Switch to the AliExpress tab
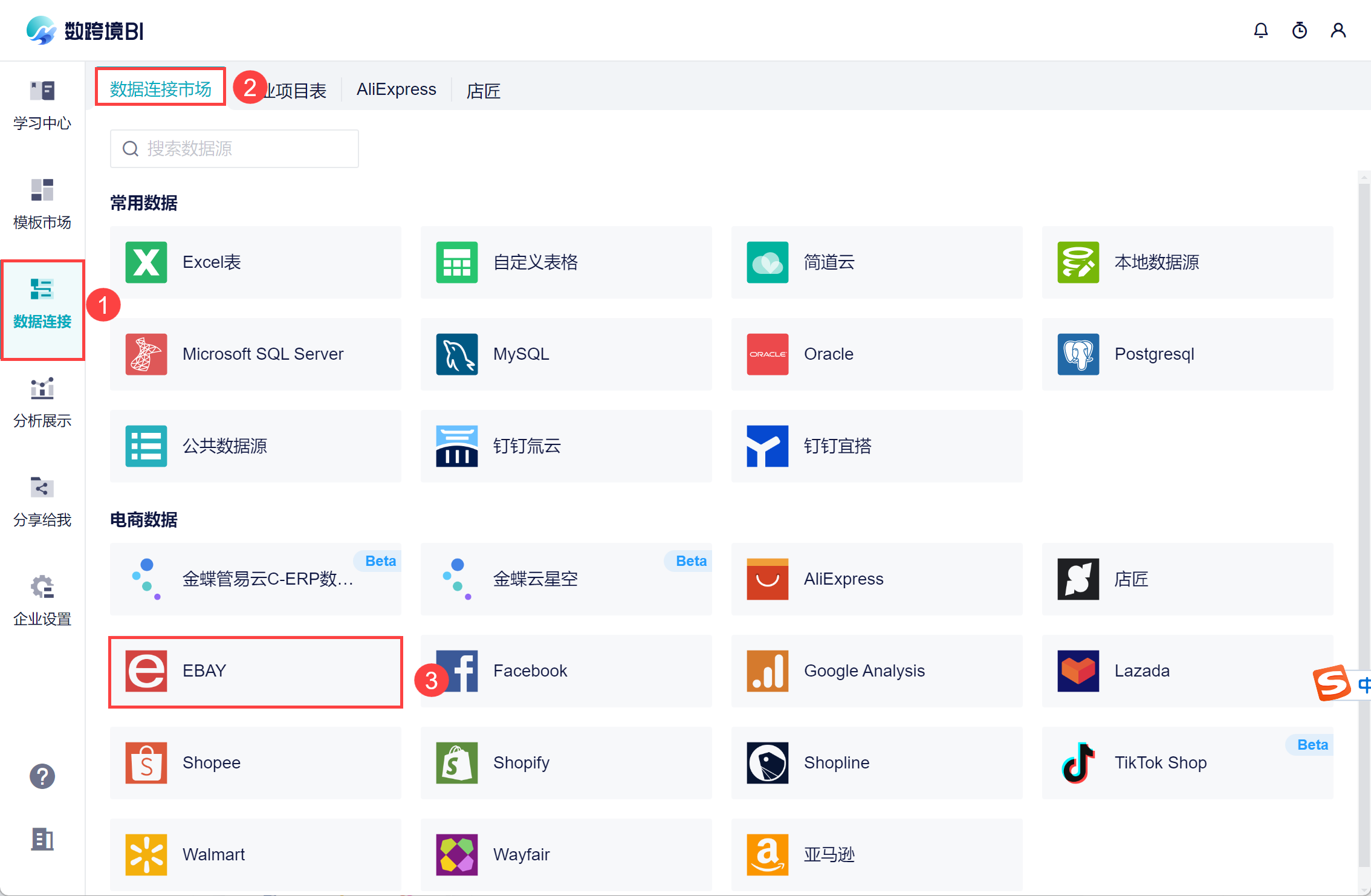The width and height of the screenshot is (1371, 896). click(396, 89)
